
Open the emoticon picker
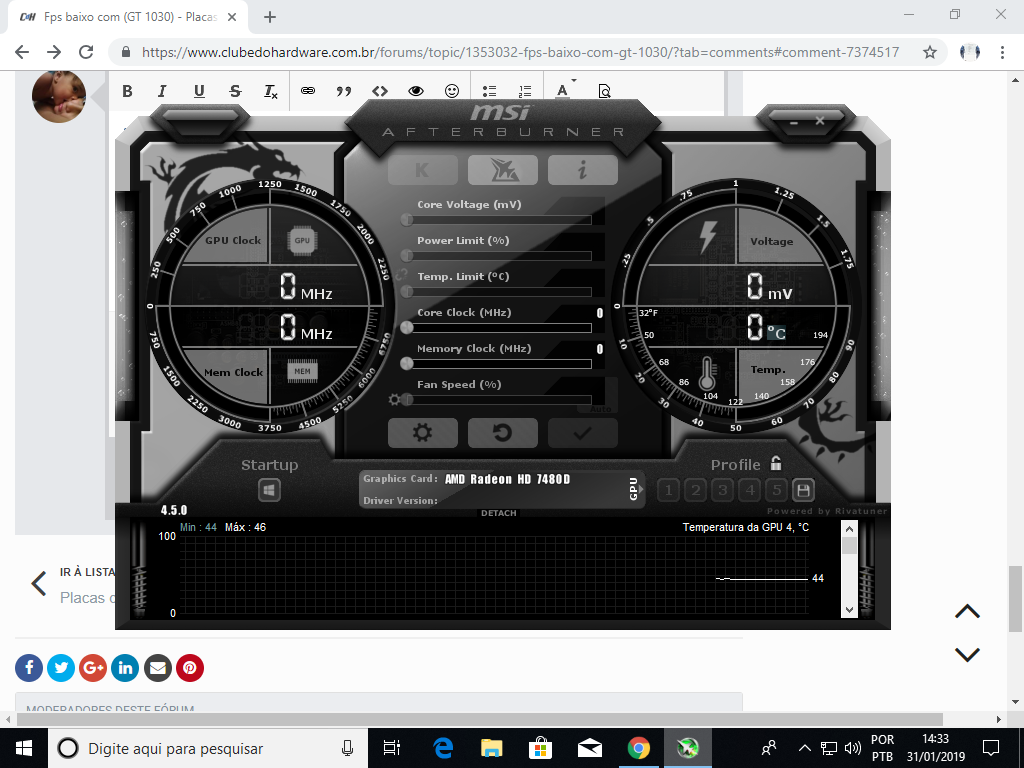click(452, 91)
